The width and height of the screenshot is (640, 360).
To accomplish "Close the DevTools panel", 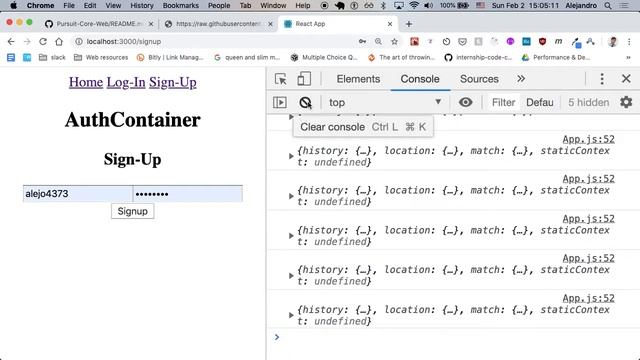I will point(626,79).
